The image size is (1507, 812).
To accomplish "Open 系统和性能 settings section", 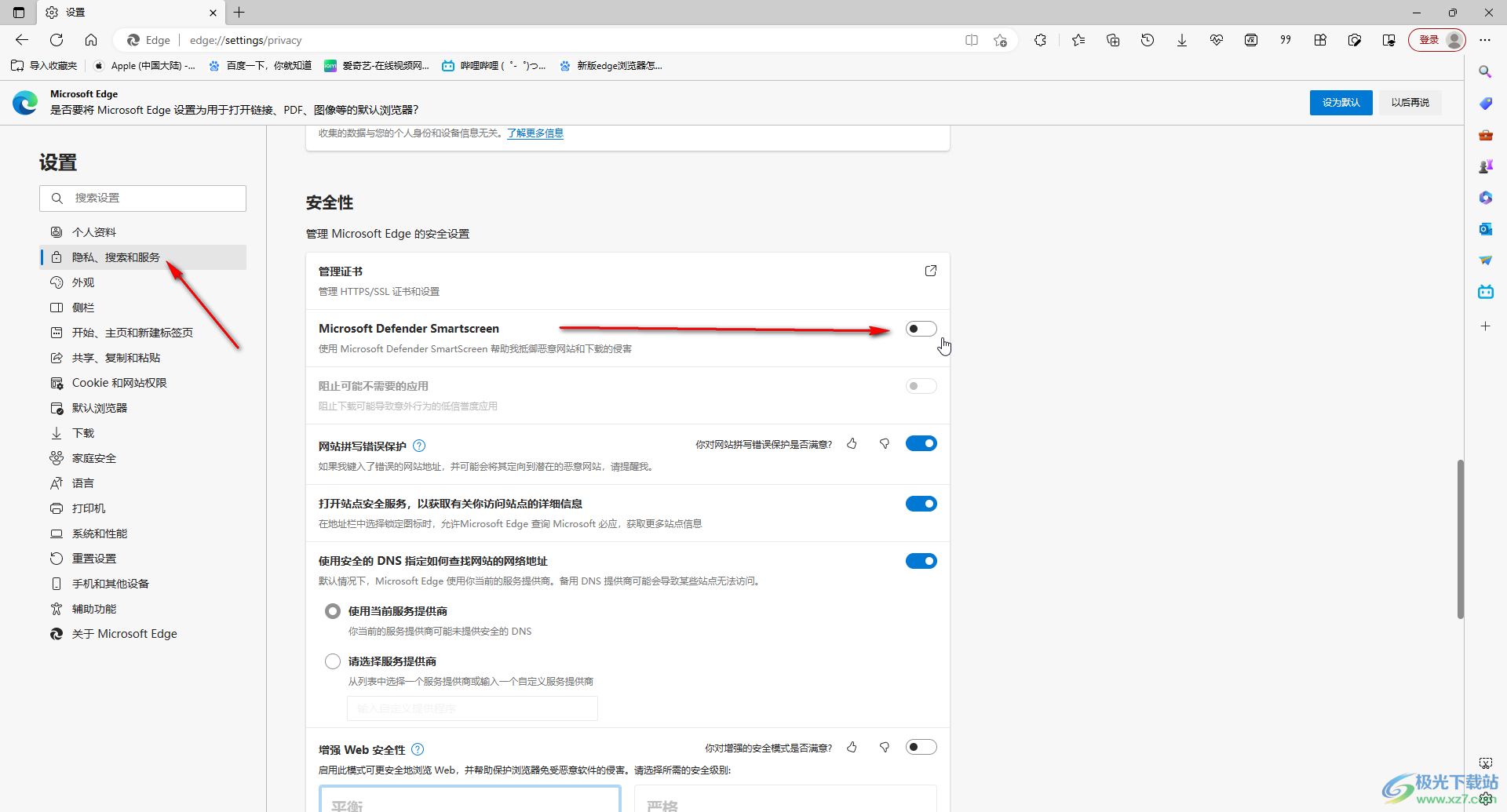I will [x=143, y=533].
